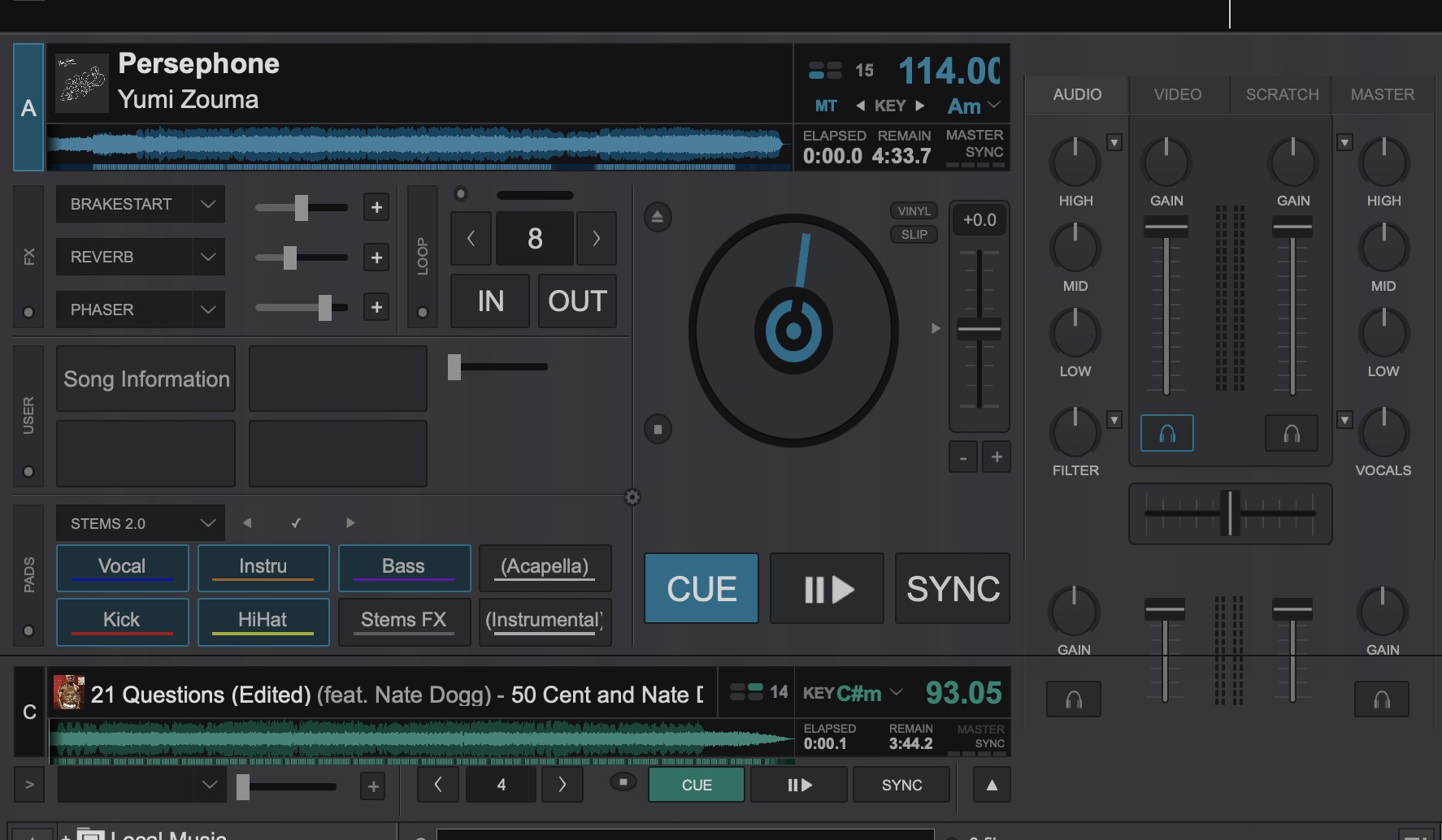Halve the loop with the left arrow beside 8

471,238
